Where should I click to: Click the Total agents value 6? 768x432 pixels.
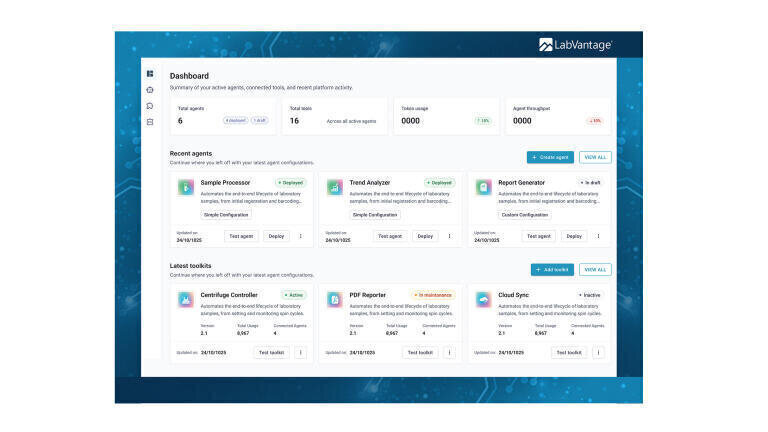pos(180,121)
